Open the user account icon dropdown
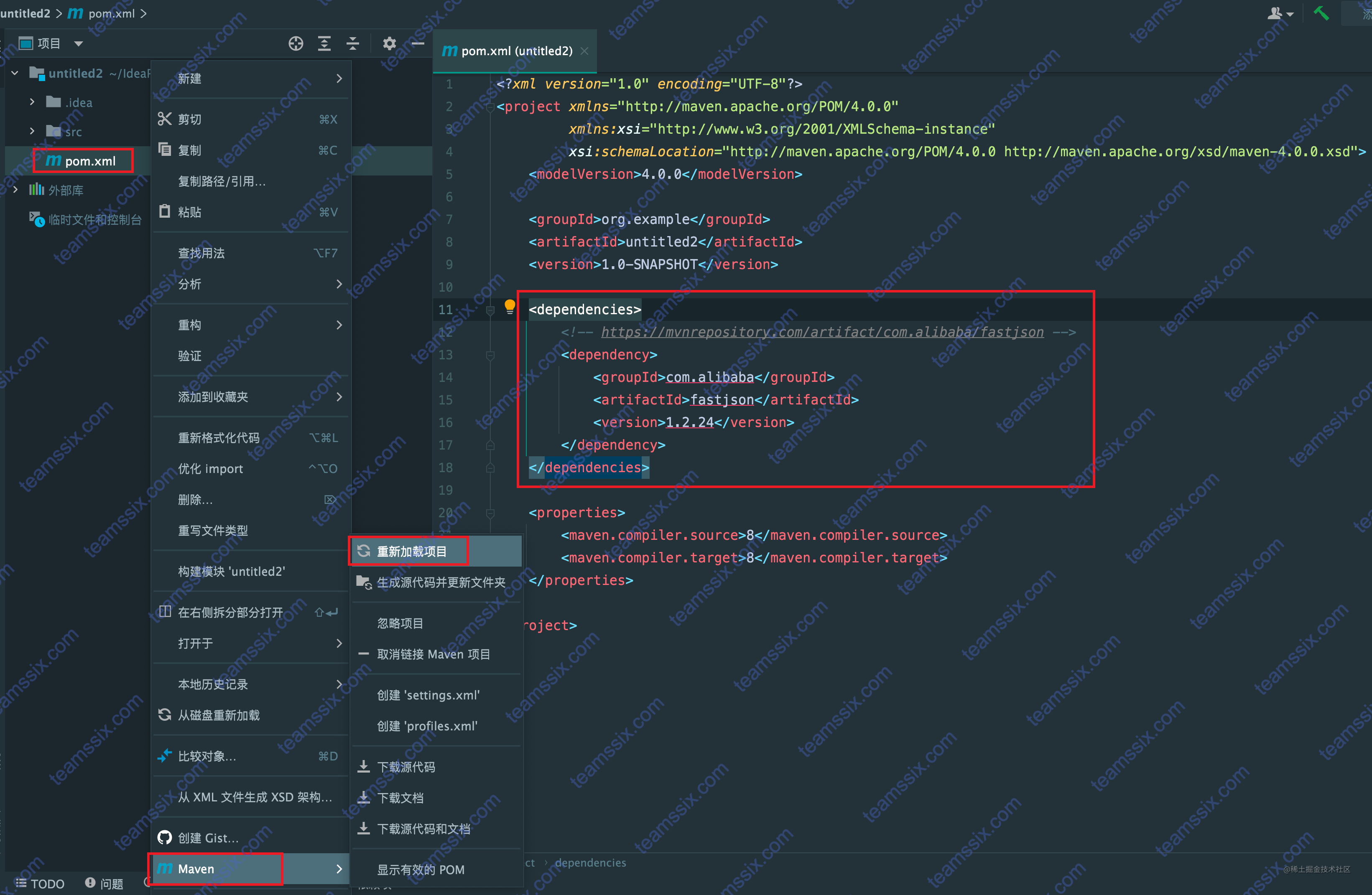Viewport: 1372px width, 895px height. pos(1280,13)
